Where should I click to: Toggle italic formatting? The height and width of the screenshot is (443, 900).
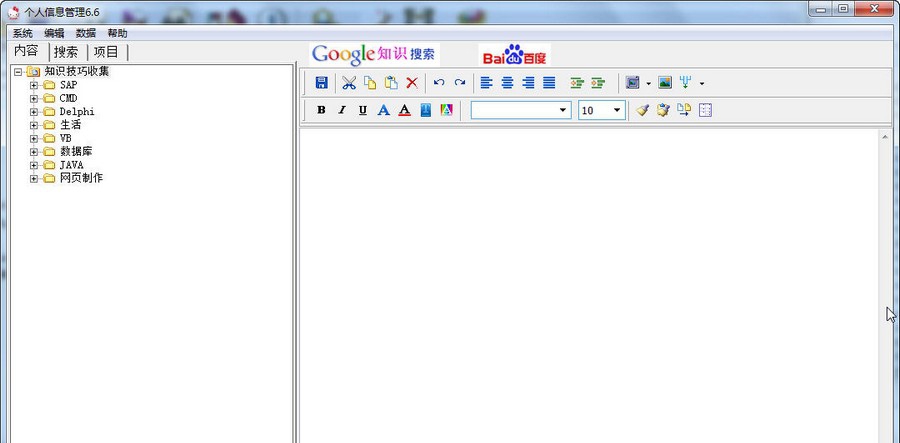[342, 110]
